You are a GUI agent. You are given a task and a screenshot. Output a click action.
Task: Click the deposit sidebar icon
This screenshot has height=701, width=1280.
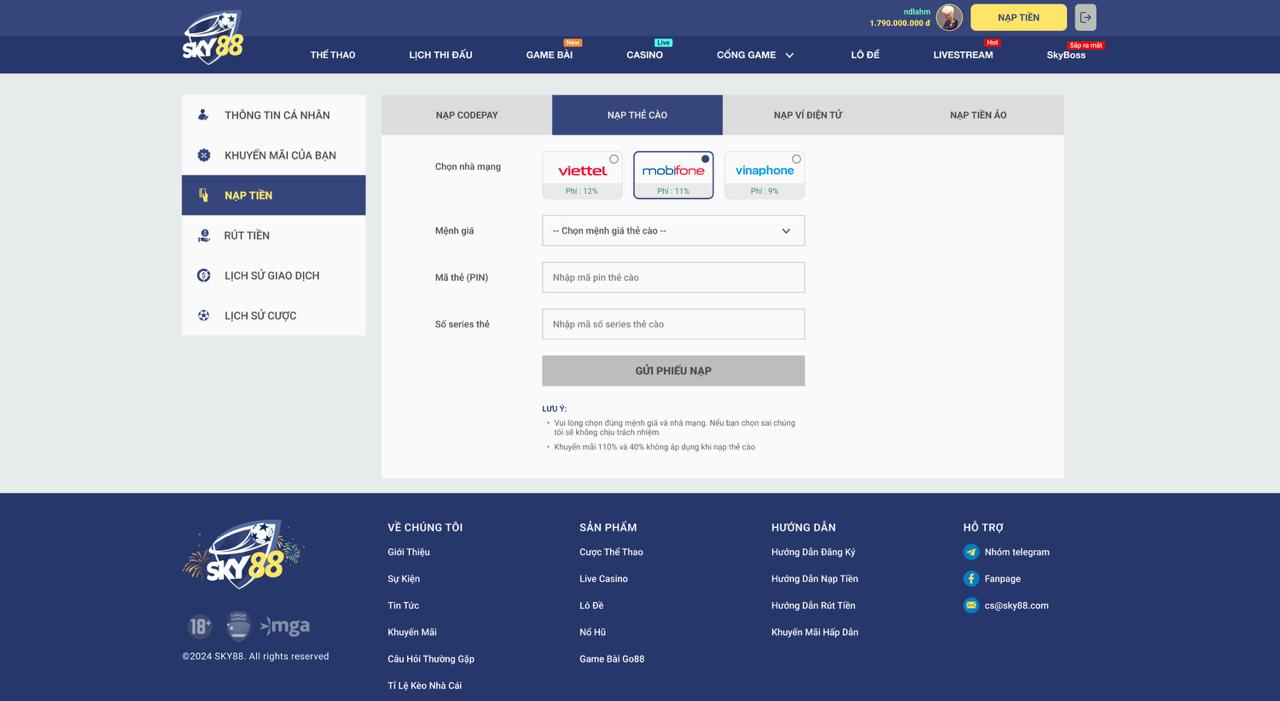(203, 195)
